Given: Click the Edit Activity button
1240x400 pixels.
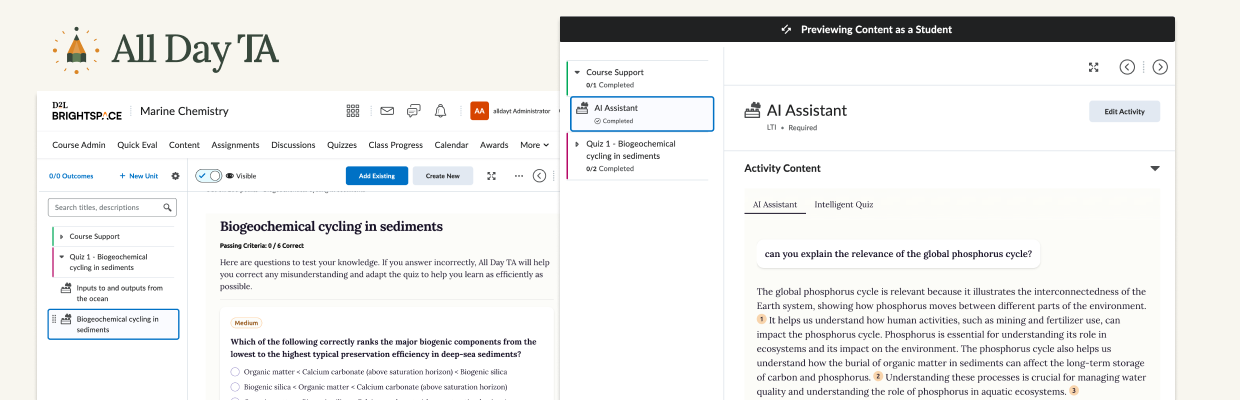Looking at the screenshot, I should coord(1124,111).
